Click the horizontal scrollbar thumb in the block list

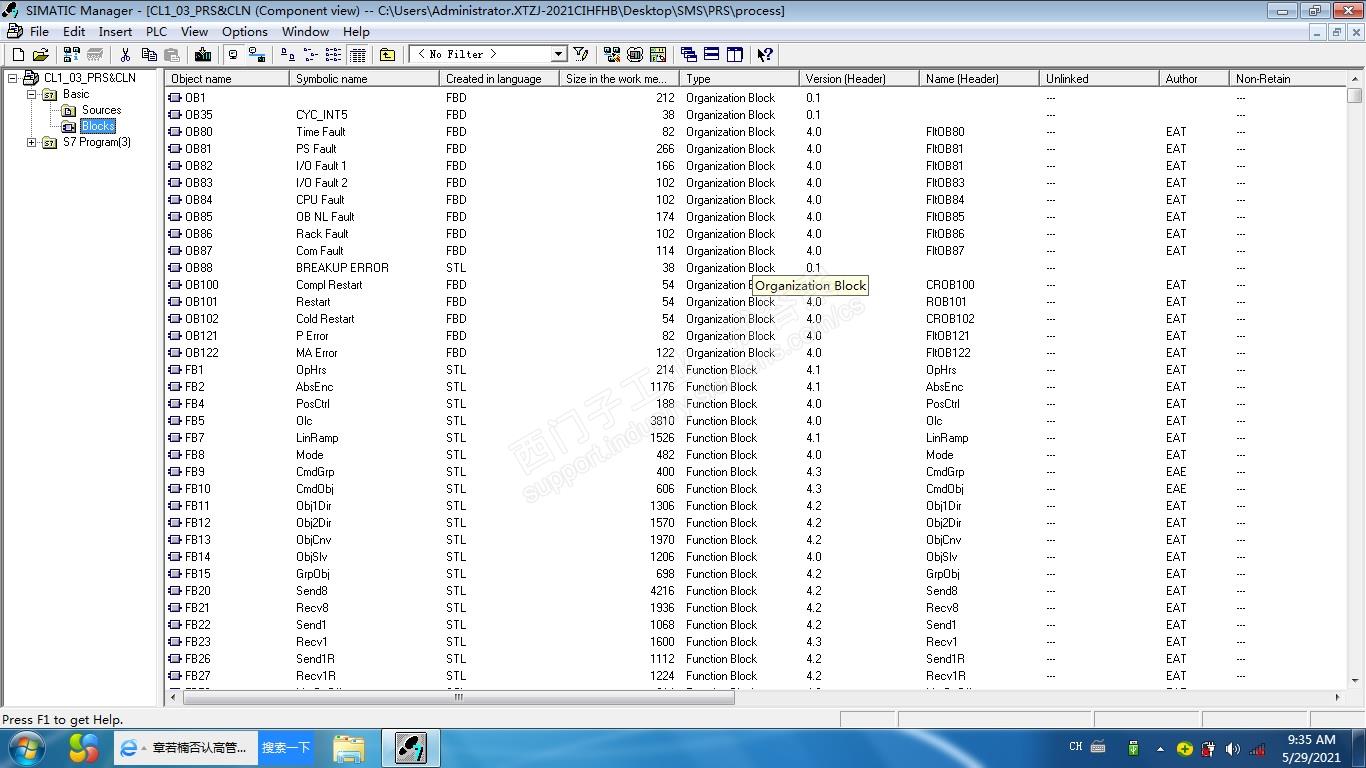[x=459, y=697]
